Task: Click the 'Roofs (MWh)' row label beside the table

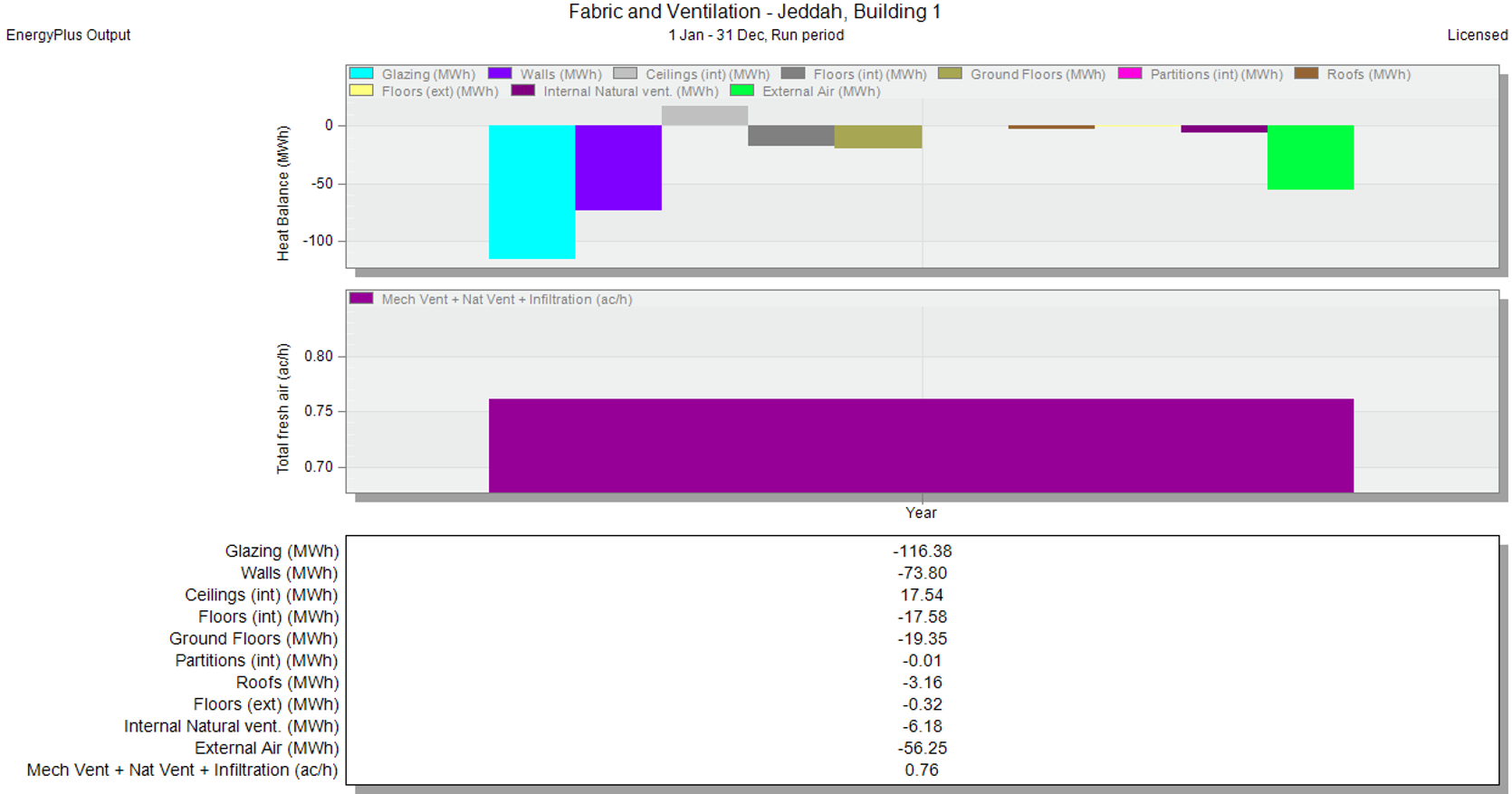Action: [x=287, y=683]
